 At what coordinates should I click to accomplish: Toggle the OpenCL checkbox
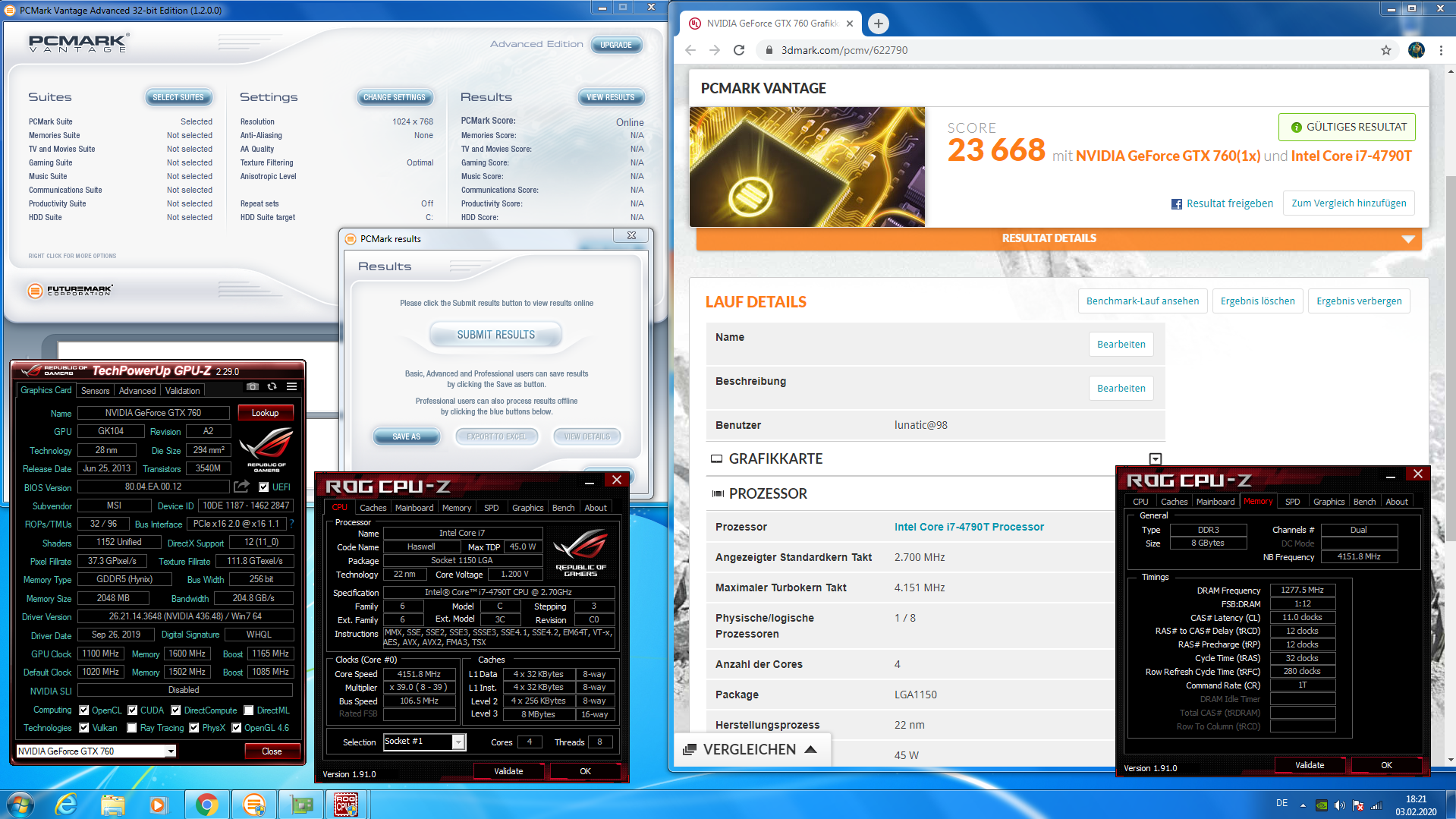pyautogui.click(x=84, y=710)
